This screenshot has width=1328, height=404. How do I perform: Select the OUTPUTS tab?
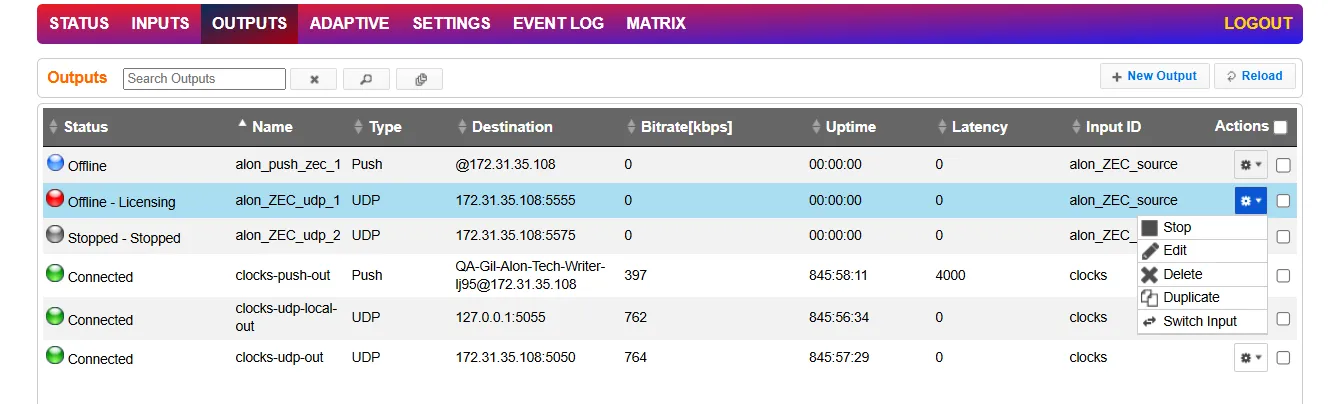249,23
